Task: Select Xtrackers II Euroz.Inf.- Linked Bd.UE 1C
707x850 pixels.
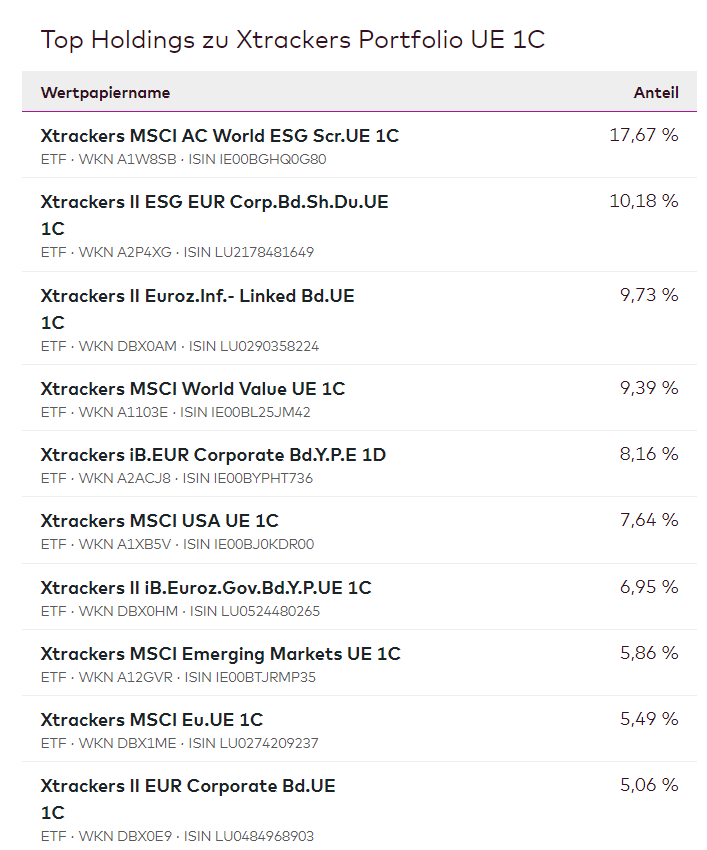Action: click(197, 296)
